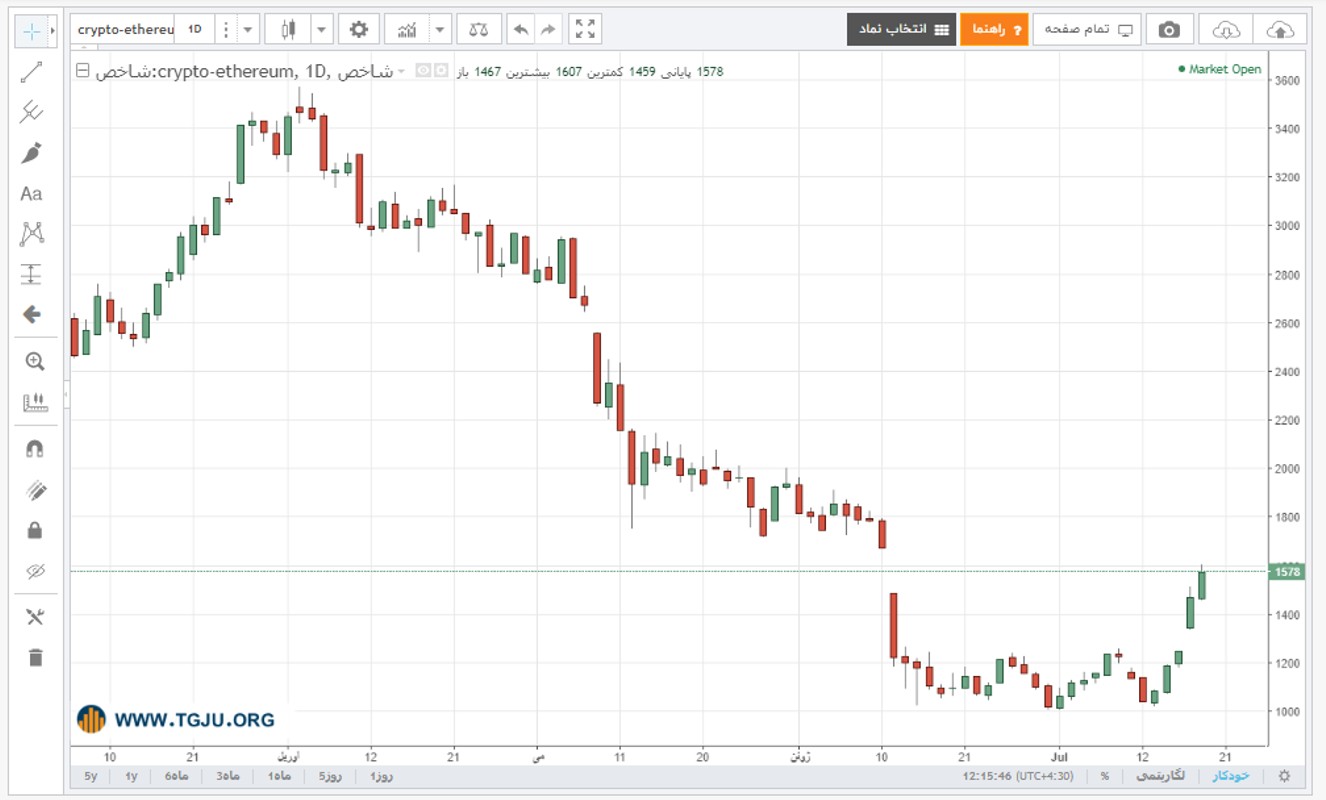This screenshot has height=800, width=1326.
Task: Open chart properties gear icon
Action: click(358, 29)
